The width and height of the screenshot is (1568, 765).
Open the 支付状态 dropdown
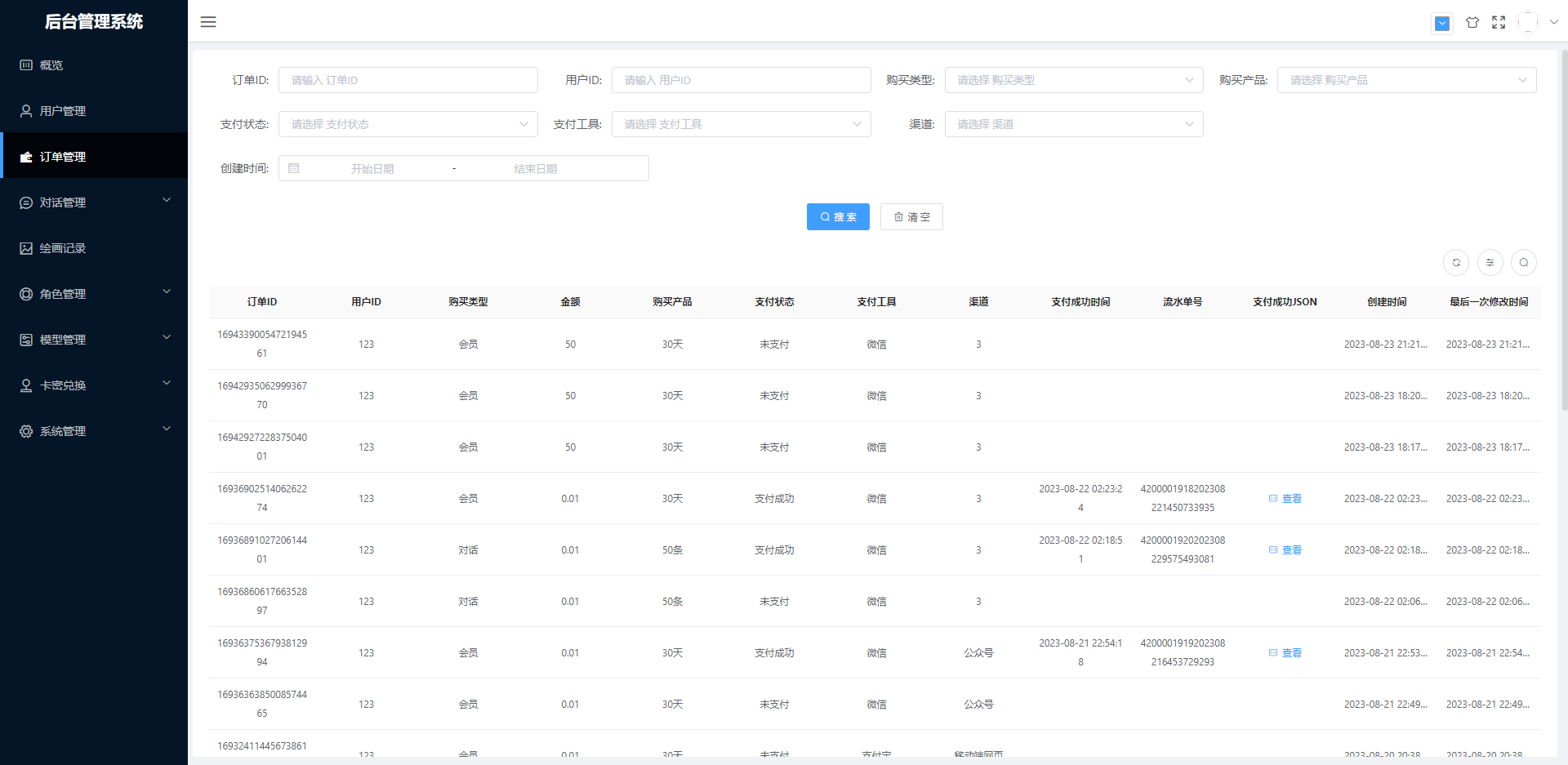coord(408,124)
